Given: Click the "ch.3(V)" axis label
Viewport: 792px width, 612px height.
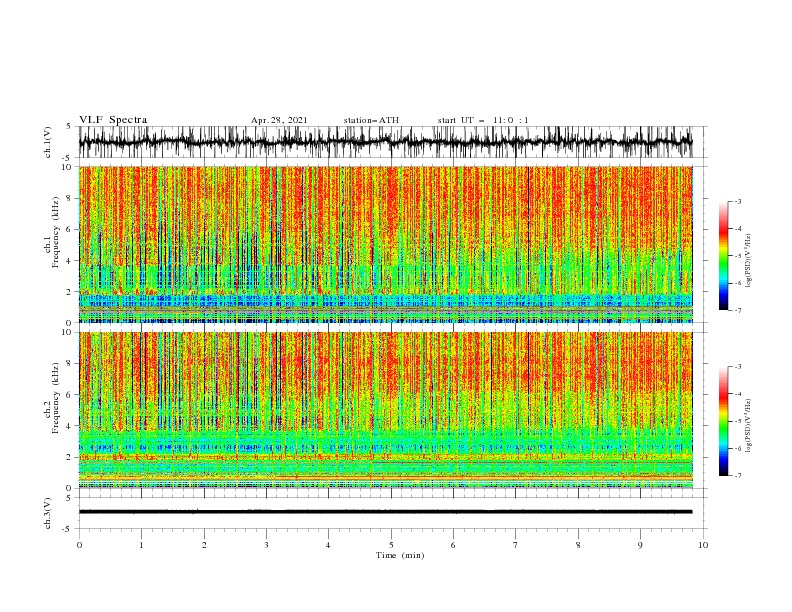Looking at the screenshot, I should (47, 513).
